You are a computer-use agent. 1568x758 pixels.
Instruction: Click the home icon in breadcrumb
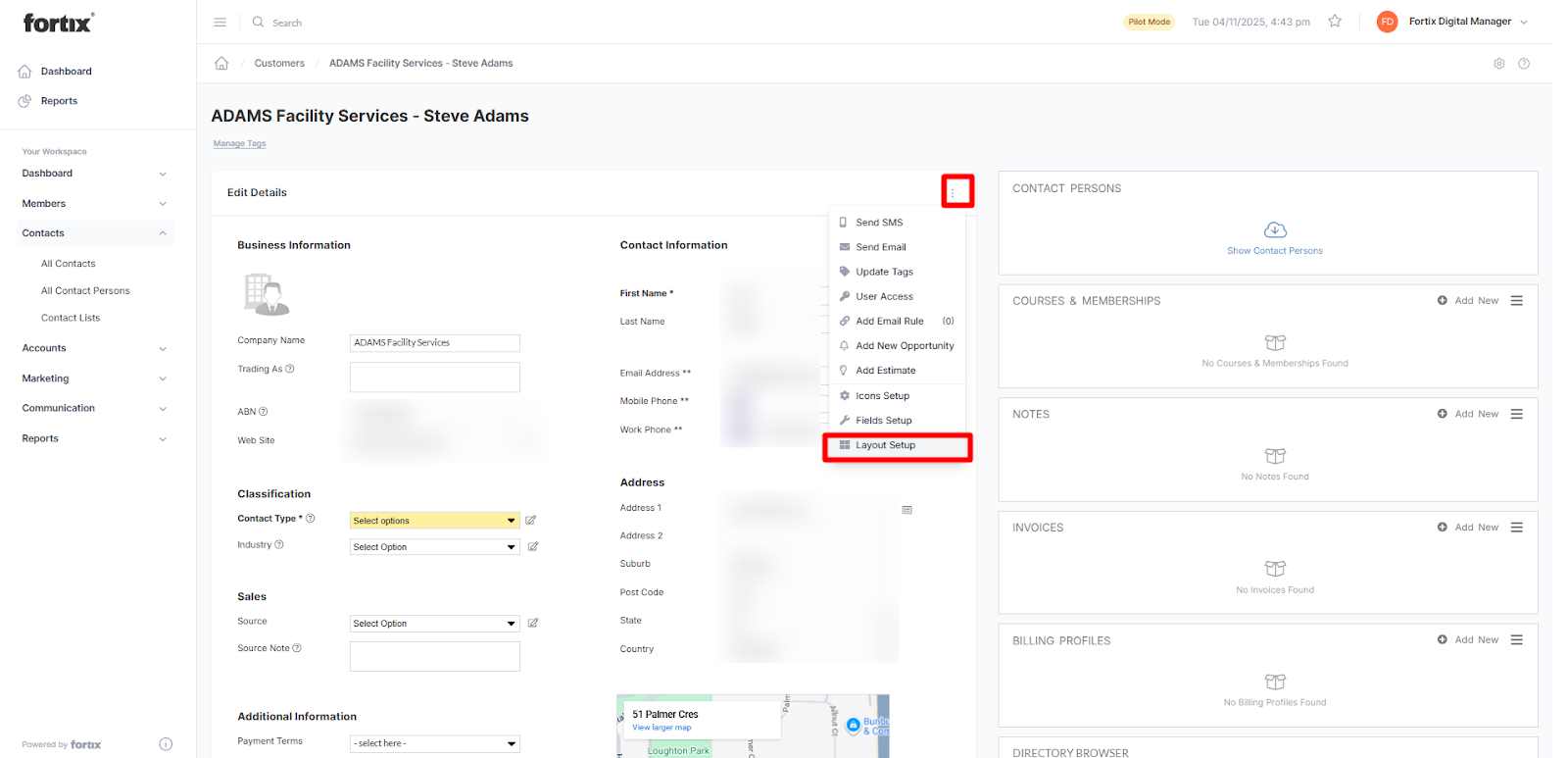tap(221, 64)
